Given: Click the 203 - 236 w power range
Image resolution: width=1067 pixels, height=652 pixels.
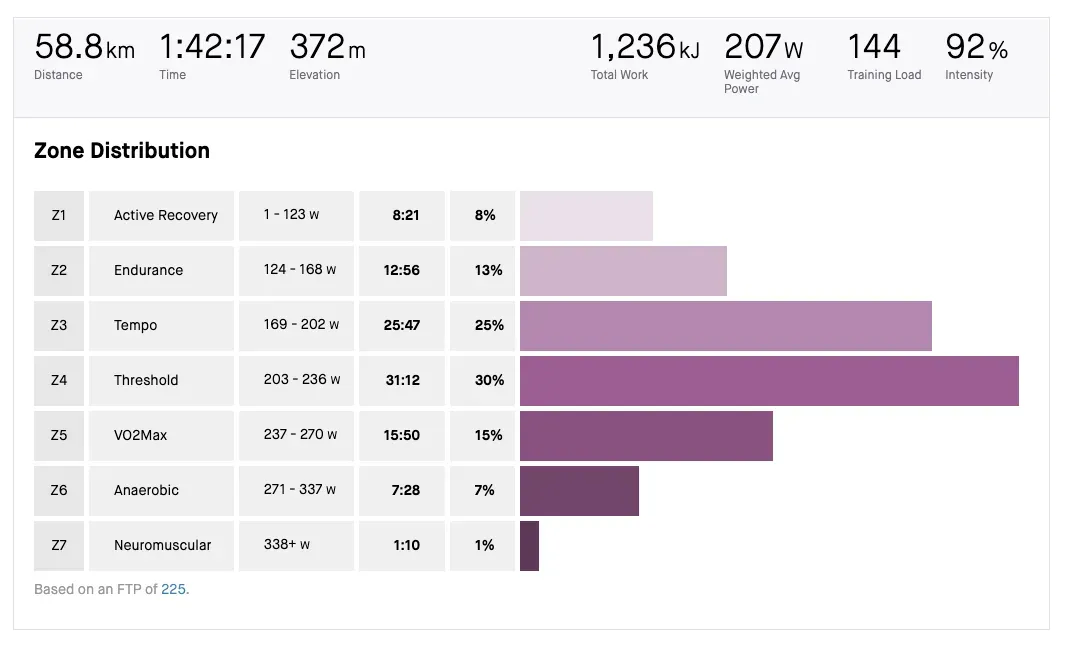Looking at the screenshot, I should 301,380.
